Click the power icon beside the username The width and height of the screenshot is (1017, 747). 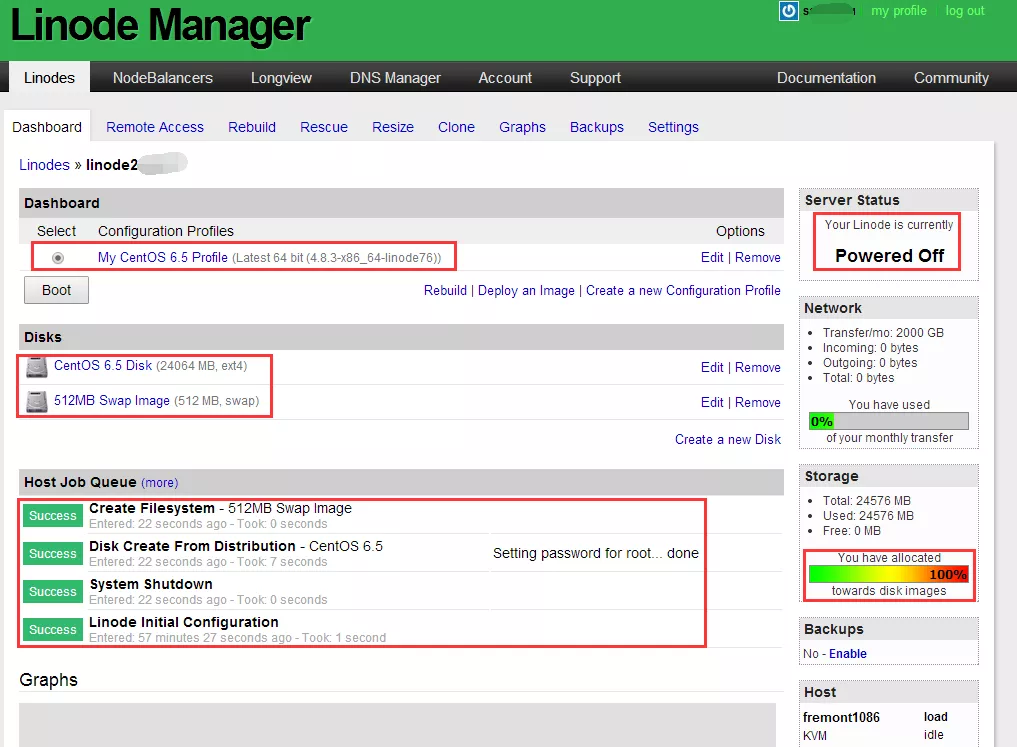click(x=788, y=11)
